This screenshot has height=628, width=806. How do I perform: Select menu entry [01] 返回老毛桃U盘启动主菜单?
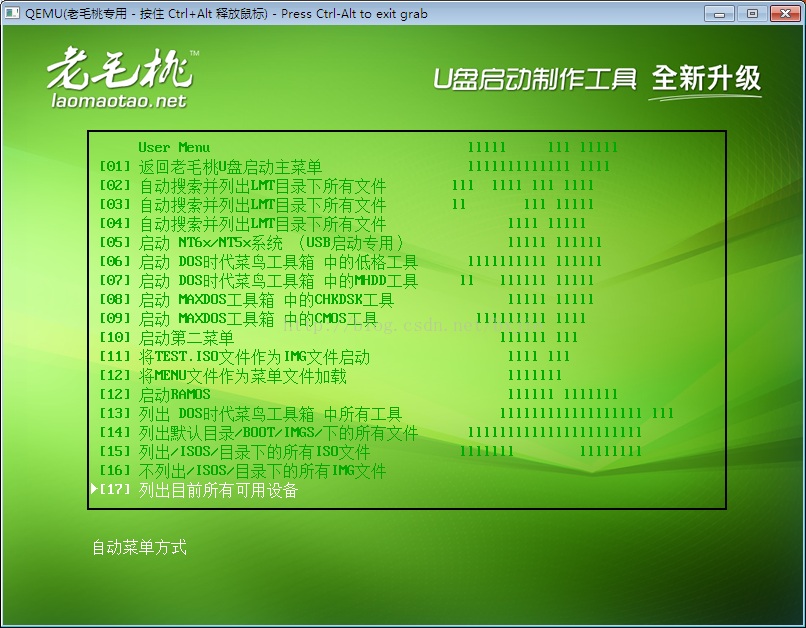pos(211,167)
